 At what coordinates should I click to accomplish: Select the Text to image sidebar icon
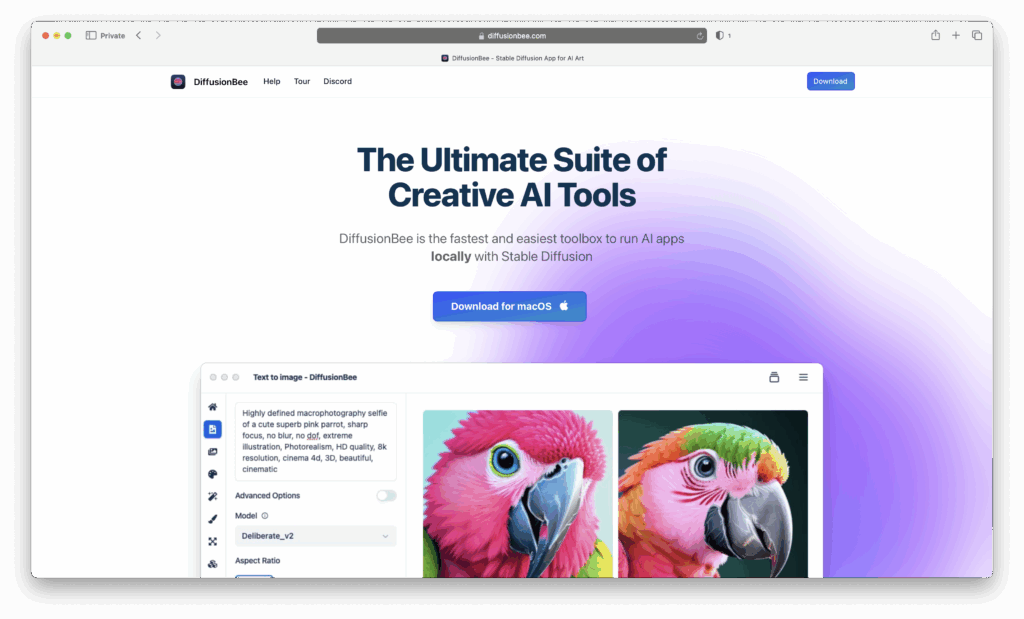[x=212, y=429]
